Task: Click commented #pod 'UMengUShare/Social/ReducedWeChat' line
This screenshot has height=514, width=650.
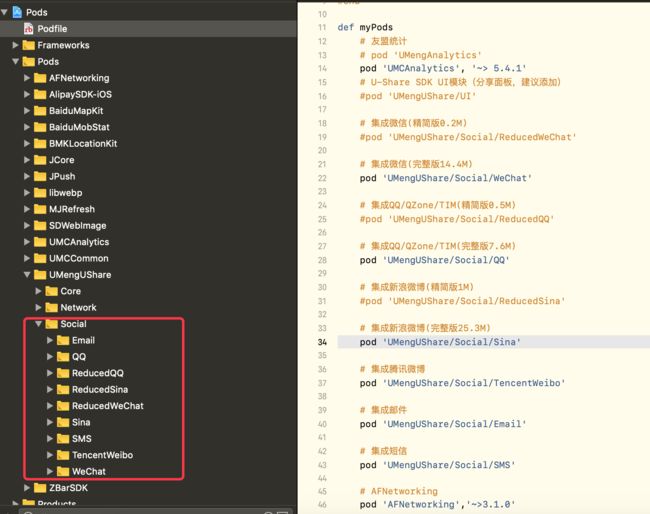Action: pos(468,137)
